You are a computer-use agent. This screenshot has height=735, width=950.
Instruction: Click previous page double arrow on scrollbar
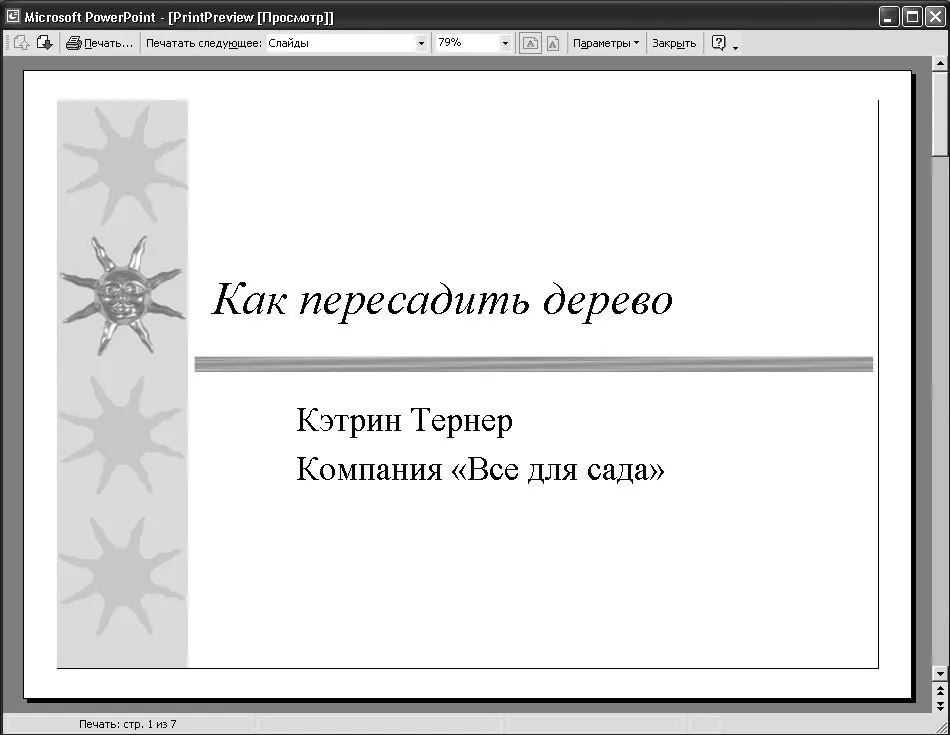click(940, 690)
